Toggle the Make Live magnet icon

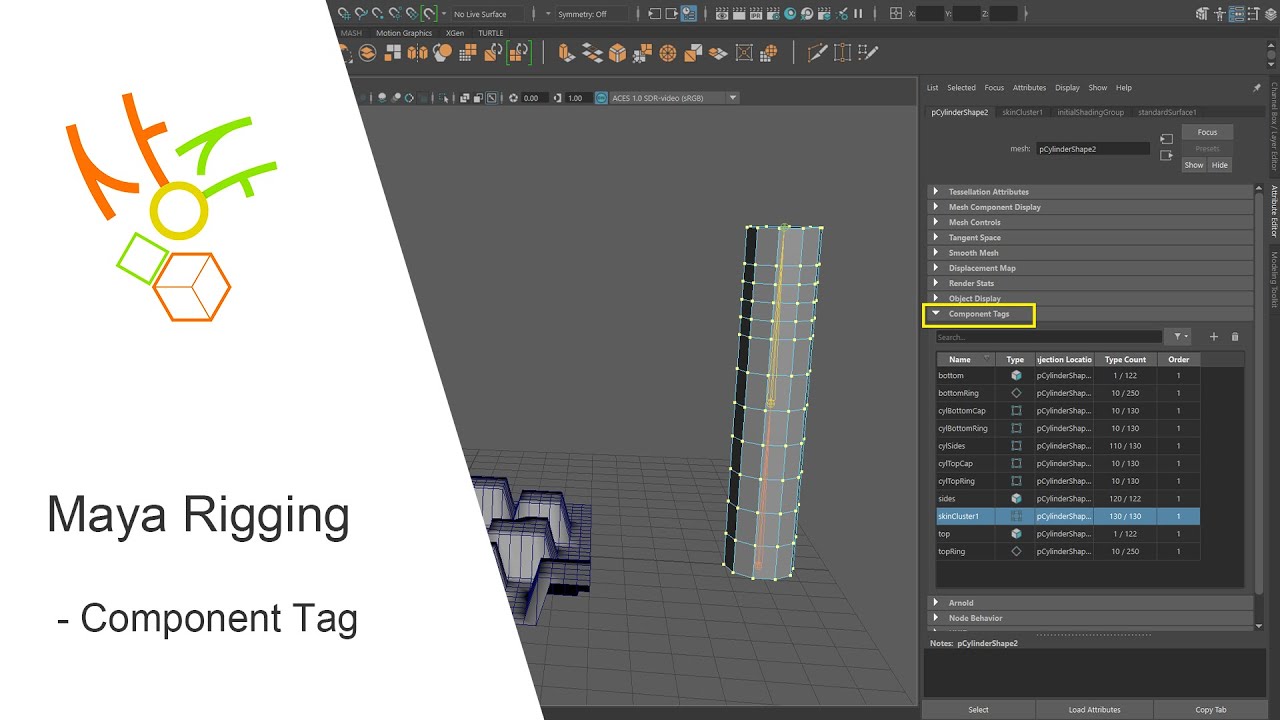429,14
